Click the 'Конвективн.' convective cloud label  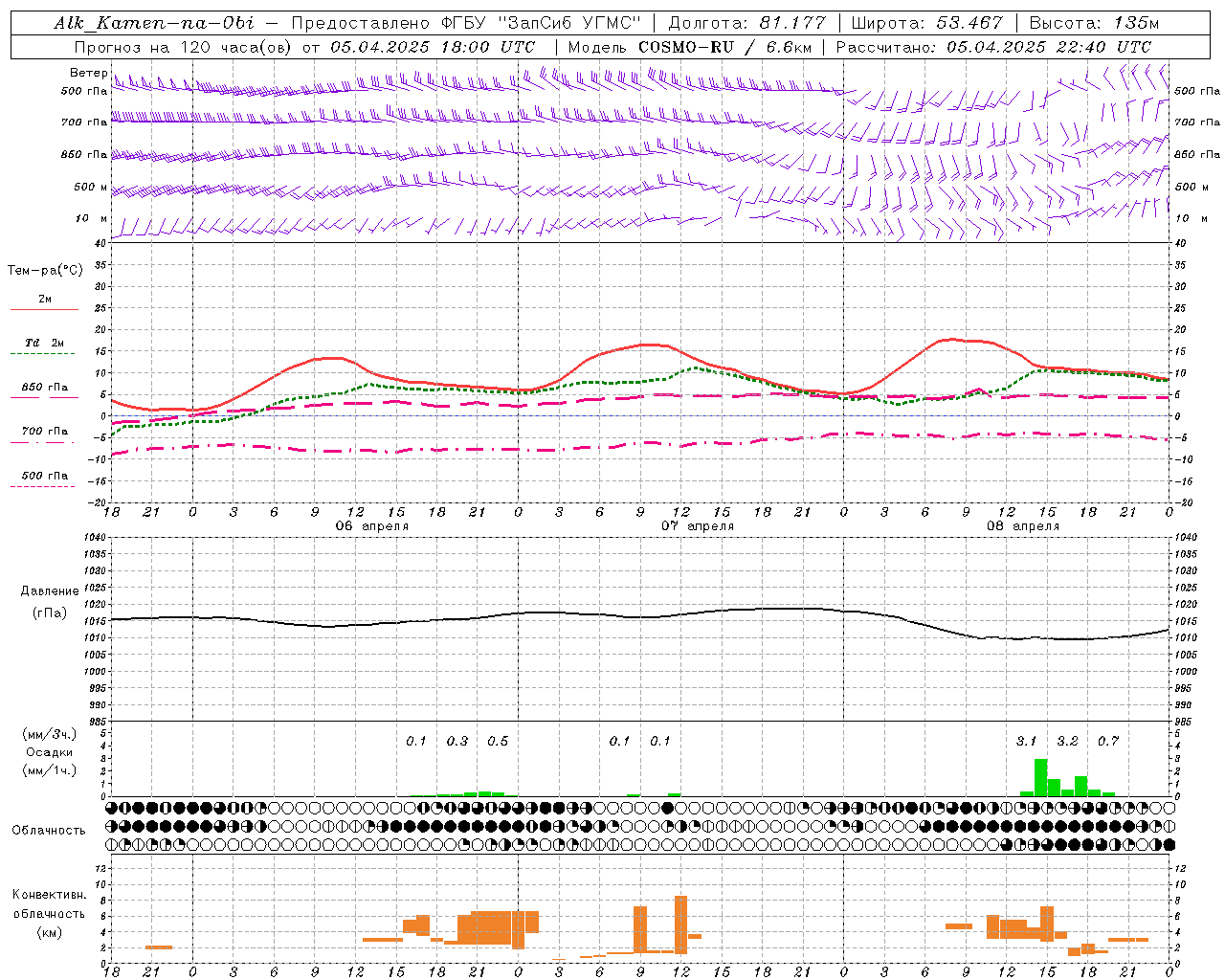click(x=50, y=895)
